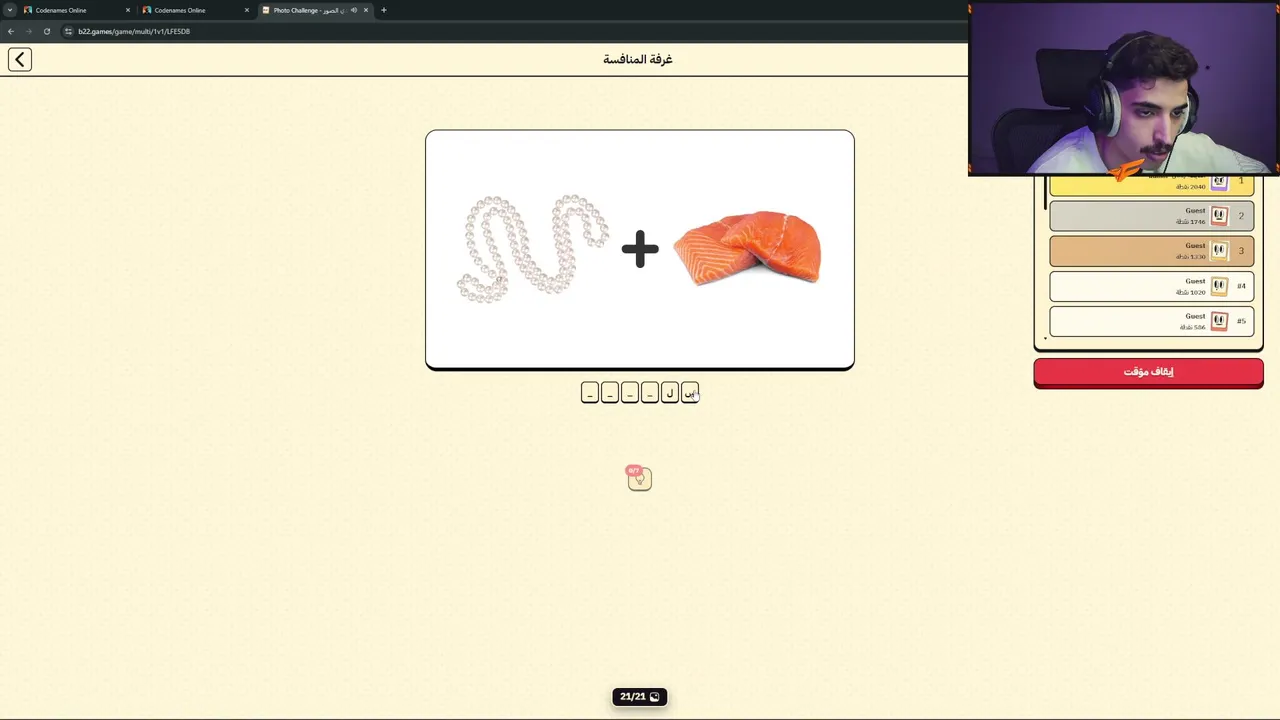Select Guest player #5 with 586 points
This screenshot has height=720, width=1280.
(x=1151, y=321)
